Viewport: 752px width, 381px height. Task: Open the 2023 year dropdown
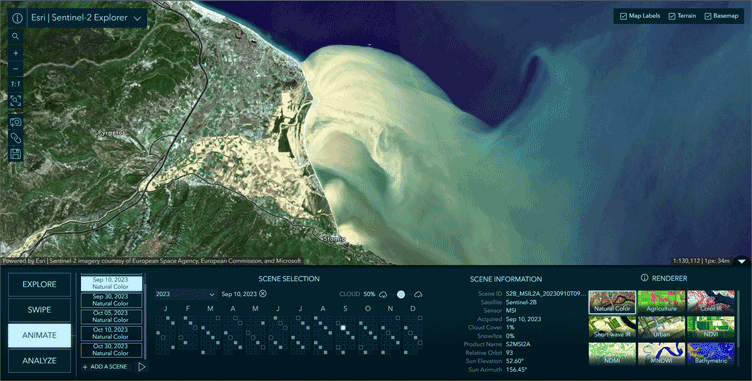[x=186, y=294]
